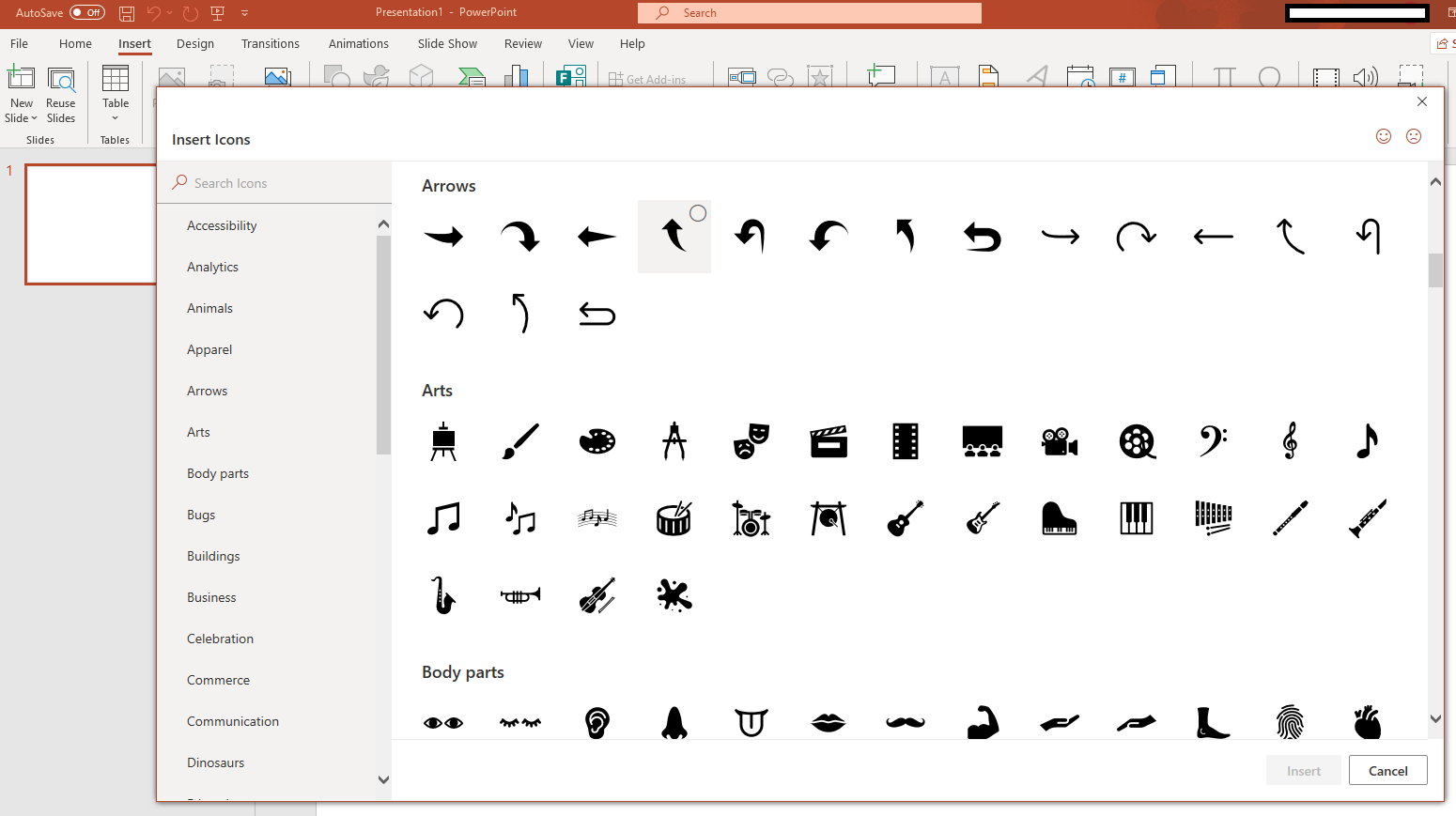Select slide 1 thumbnail
This screenshot has width=1456, height=816.
(91, 224)
